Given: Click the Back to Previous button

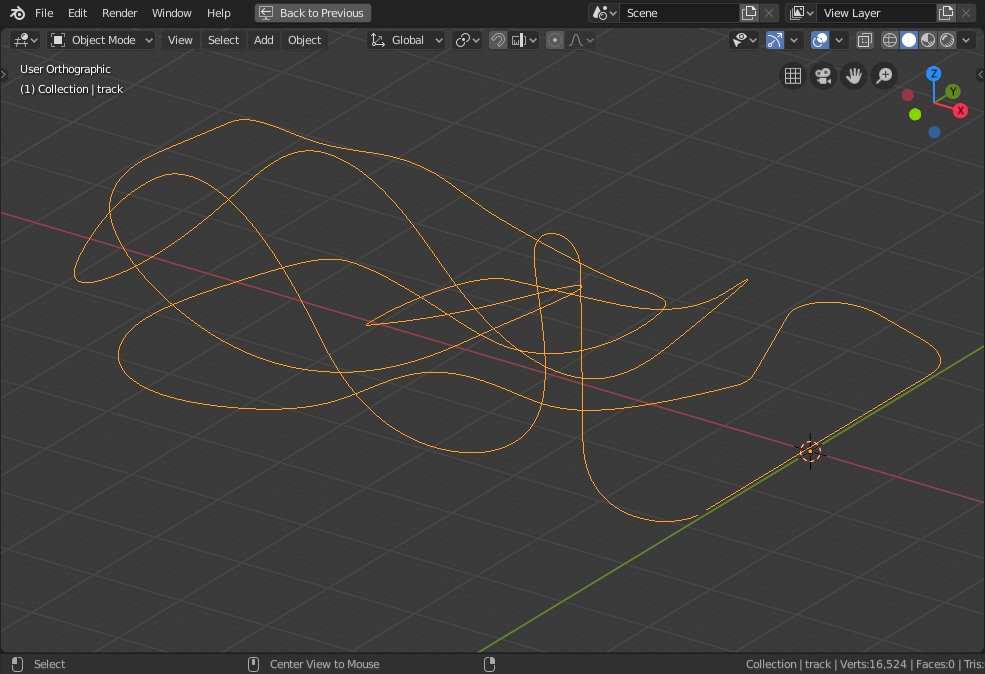Looking at the screenshot, I should 313,13.
